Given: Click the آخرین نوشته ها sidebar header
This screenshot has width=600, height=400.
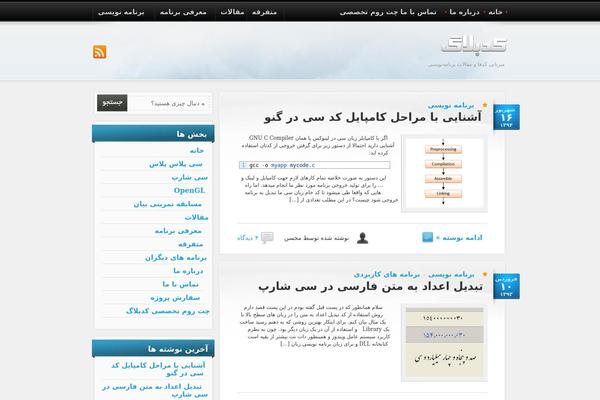Looking at the screenshot, I should (x=153, y=349).
